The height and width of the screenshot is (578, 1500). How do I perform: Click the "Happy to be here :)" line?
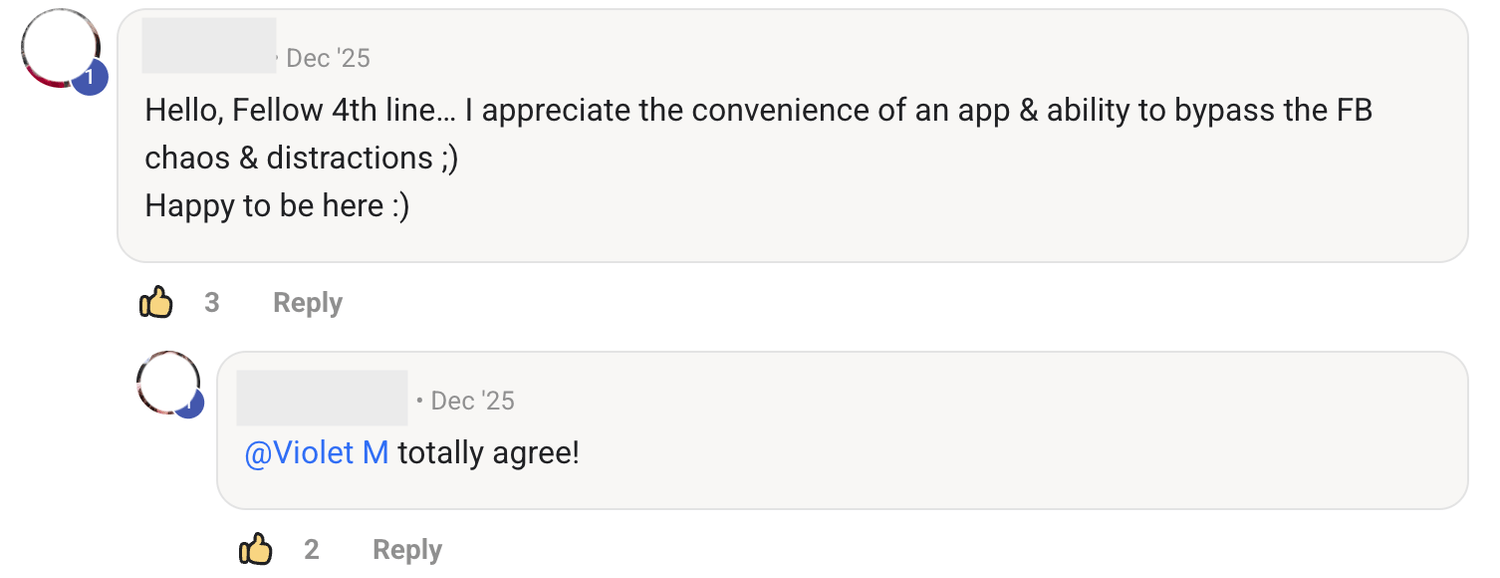[277, 205]
